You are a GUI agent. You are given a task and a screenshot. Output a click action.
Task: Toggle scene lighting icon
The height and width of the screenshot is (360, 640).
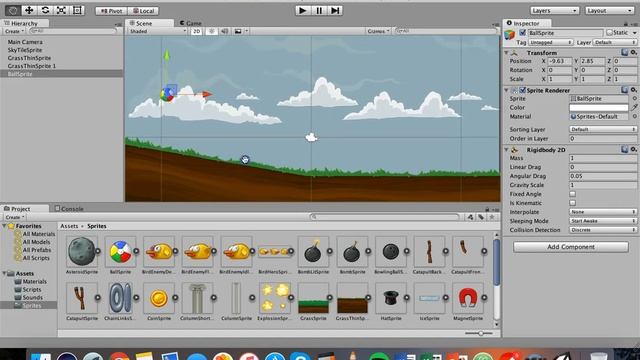(x=211, y=31)
